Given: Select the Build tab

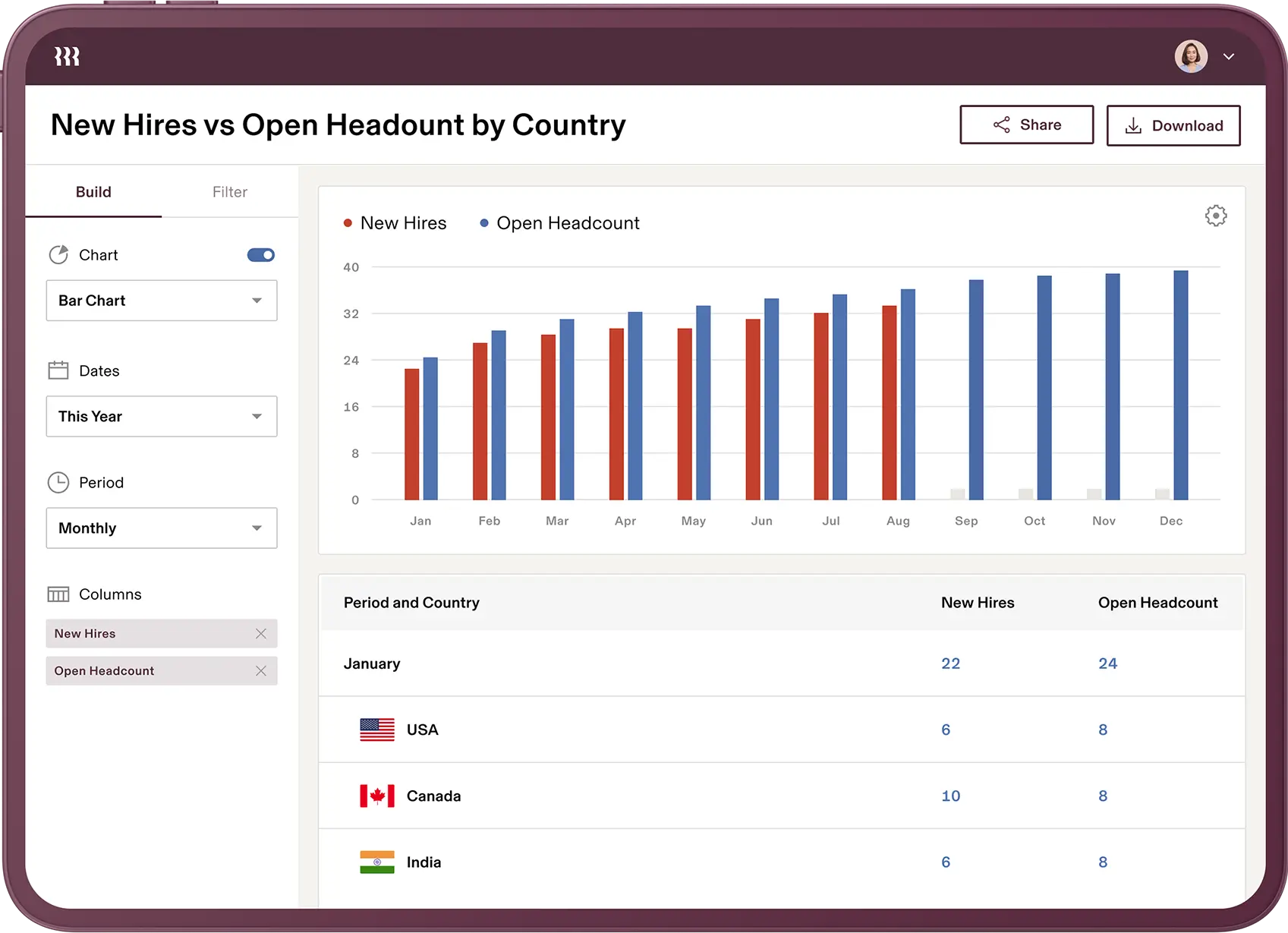Looking at the screenshot, I should pyautogui.click(x=93, y=192).
